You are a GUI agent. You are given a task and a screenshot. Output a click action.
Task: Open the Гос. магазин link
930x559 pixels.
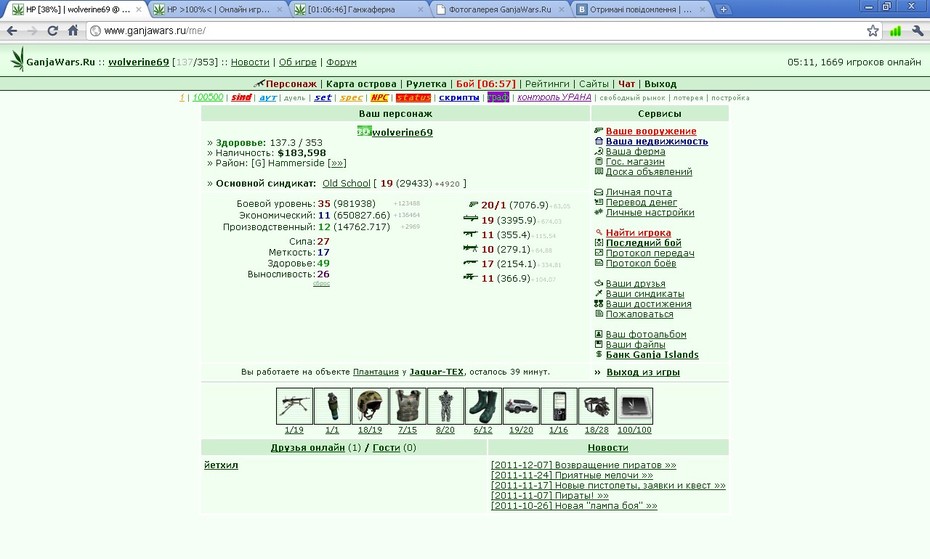[635, 161]
